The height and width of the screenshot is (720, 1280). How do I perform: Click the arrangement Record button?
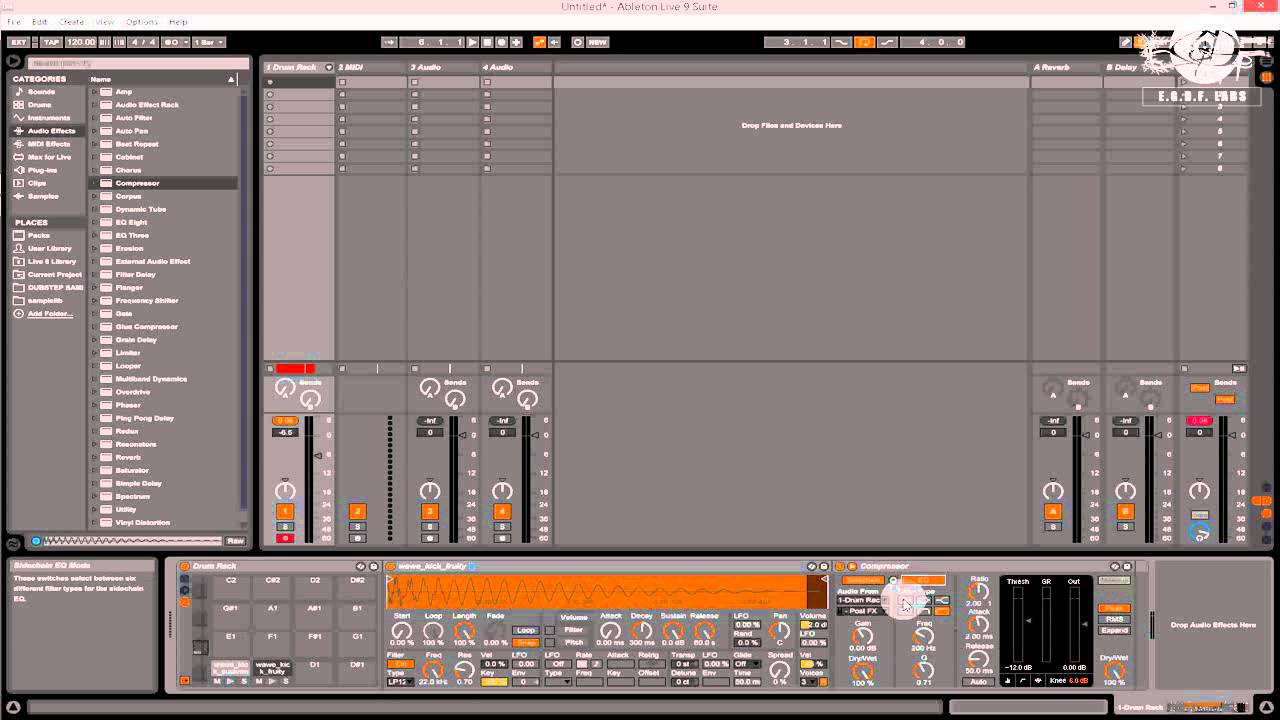point(501,42)
